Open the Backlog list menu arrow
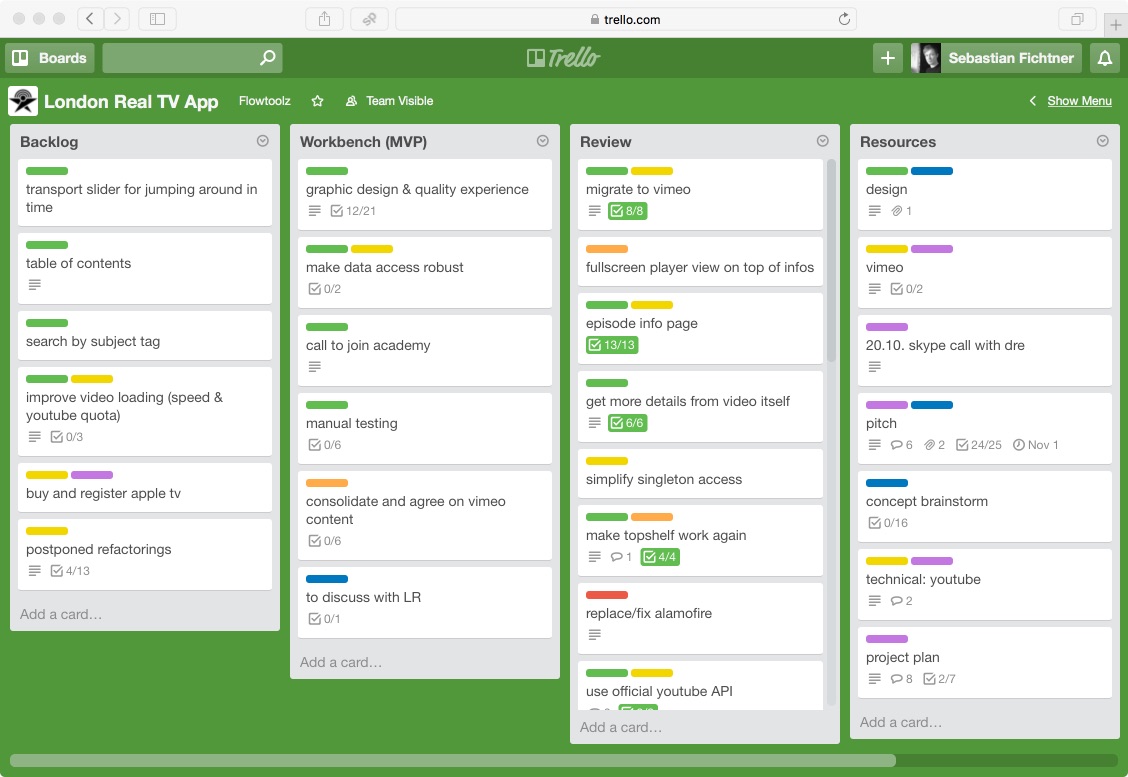1128x777 pixels. point(263,141)
